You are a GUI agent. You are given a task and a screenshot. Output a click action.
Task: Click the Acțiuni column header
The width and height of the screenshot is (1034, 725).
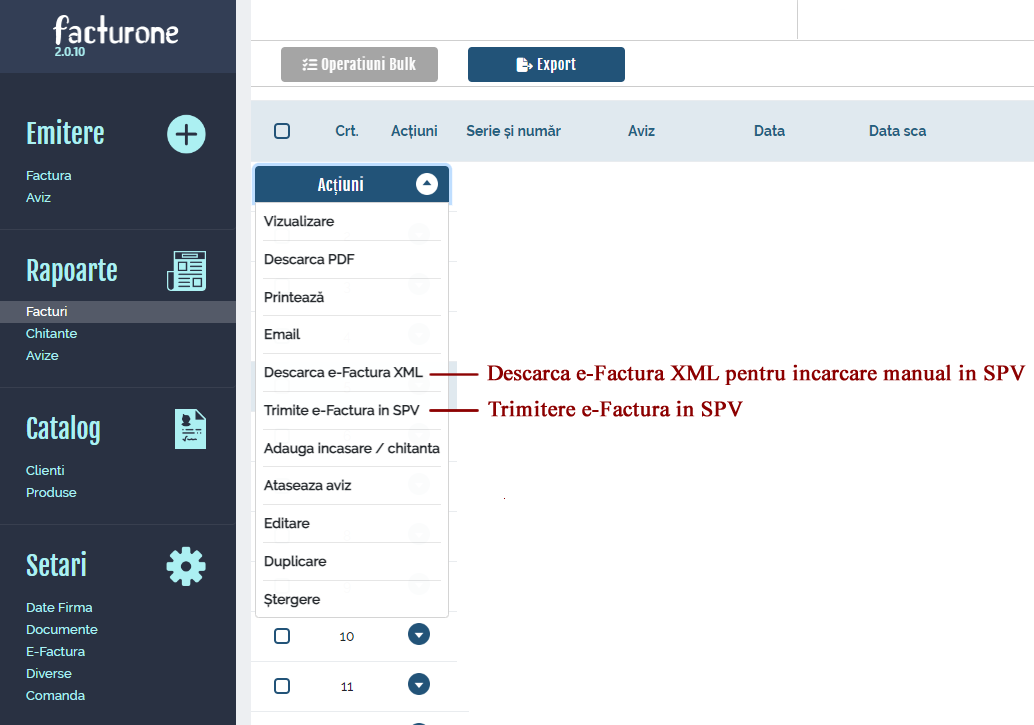click(x=414, y=131)
